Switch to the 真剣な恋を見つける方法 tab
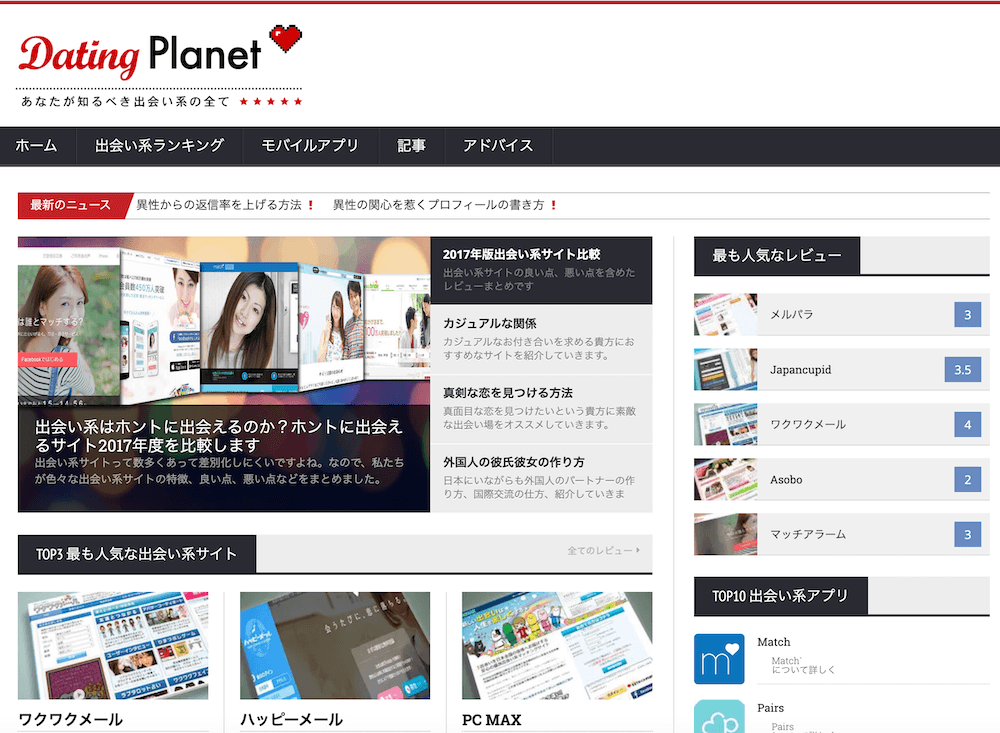The image size is (1000, 733). pyautogui.click(x=541, y=408)
